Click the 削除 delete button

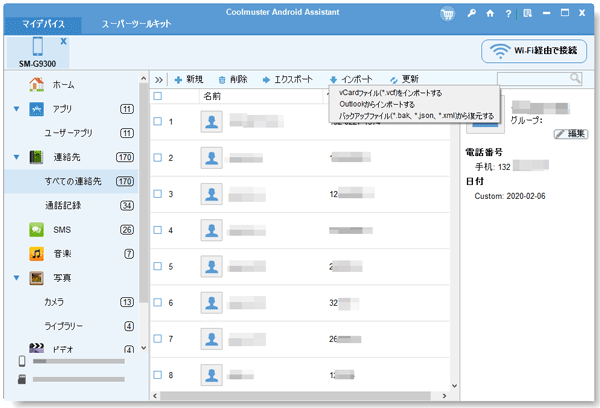233,80
